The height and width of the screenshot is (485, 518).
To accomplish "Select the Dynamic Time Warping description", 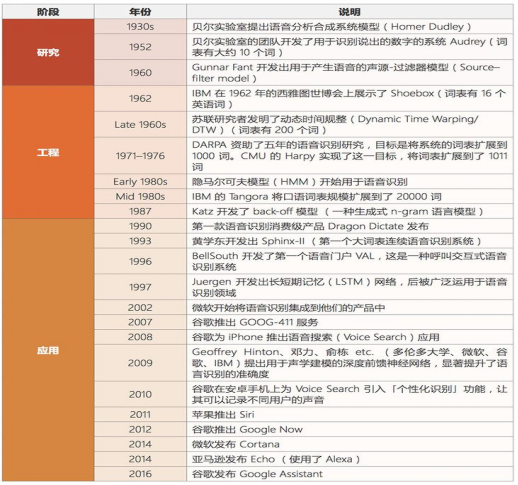I will click(x=350, y=125).
